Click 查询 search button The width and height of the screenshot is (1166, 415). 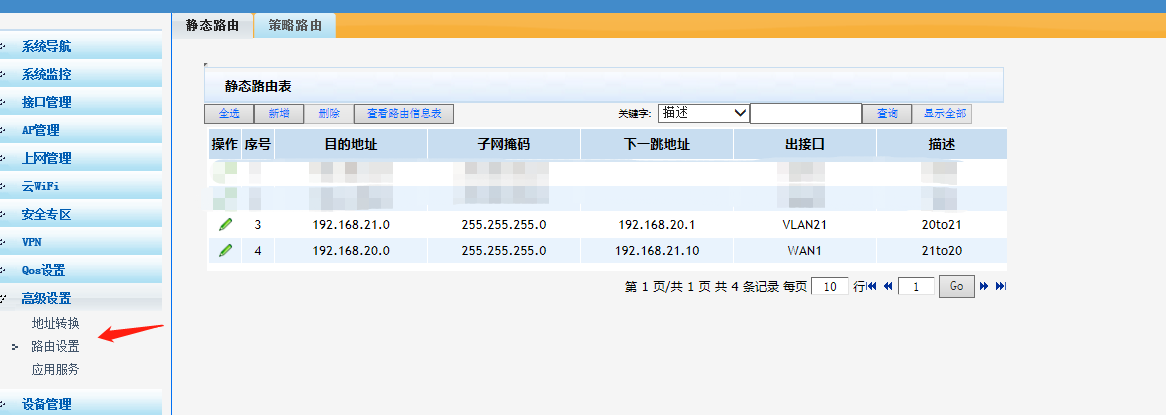click(887, 114)
